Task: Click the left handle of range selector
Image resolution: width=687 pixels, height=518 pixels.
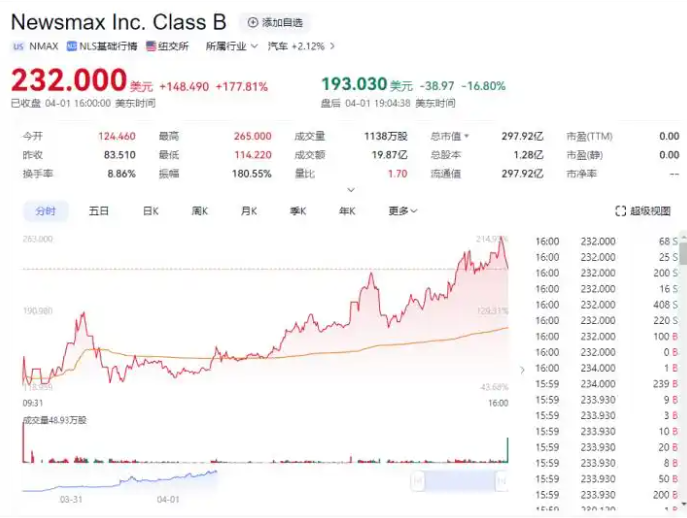Action: (x=418, y=481)
